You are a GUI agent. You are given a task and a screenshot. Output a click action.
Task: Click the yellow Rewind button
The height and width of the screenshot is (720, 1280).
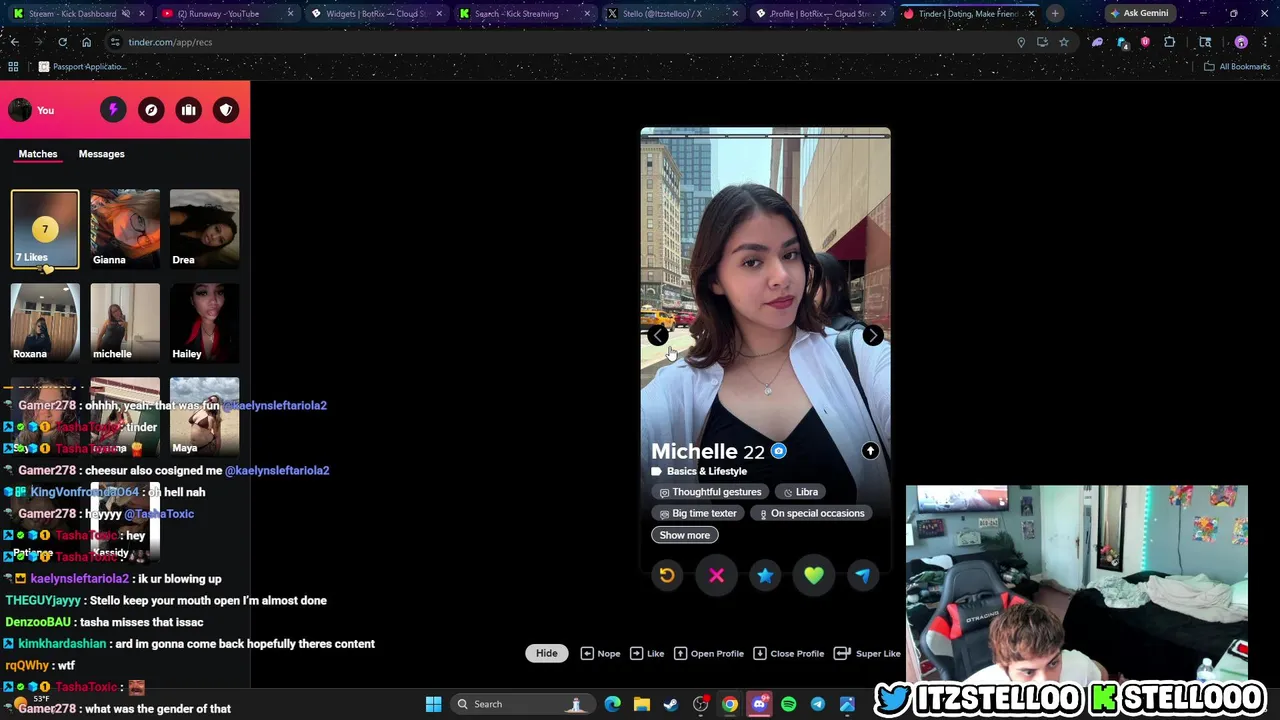667,575
